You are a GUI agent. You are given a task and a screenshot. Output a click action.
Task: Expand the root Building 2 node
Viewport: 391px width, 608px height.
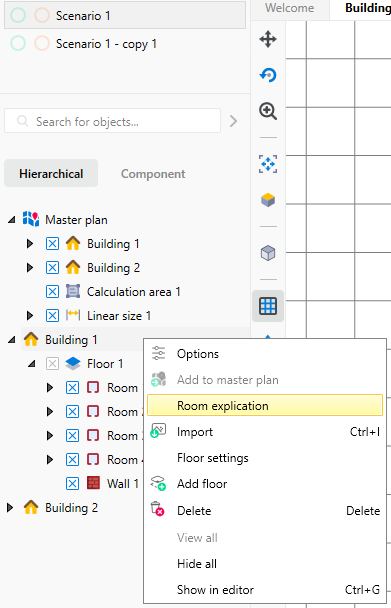tap(10, 508)
